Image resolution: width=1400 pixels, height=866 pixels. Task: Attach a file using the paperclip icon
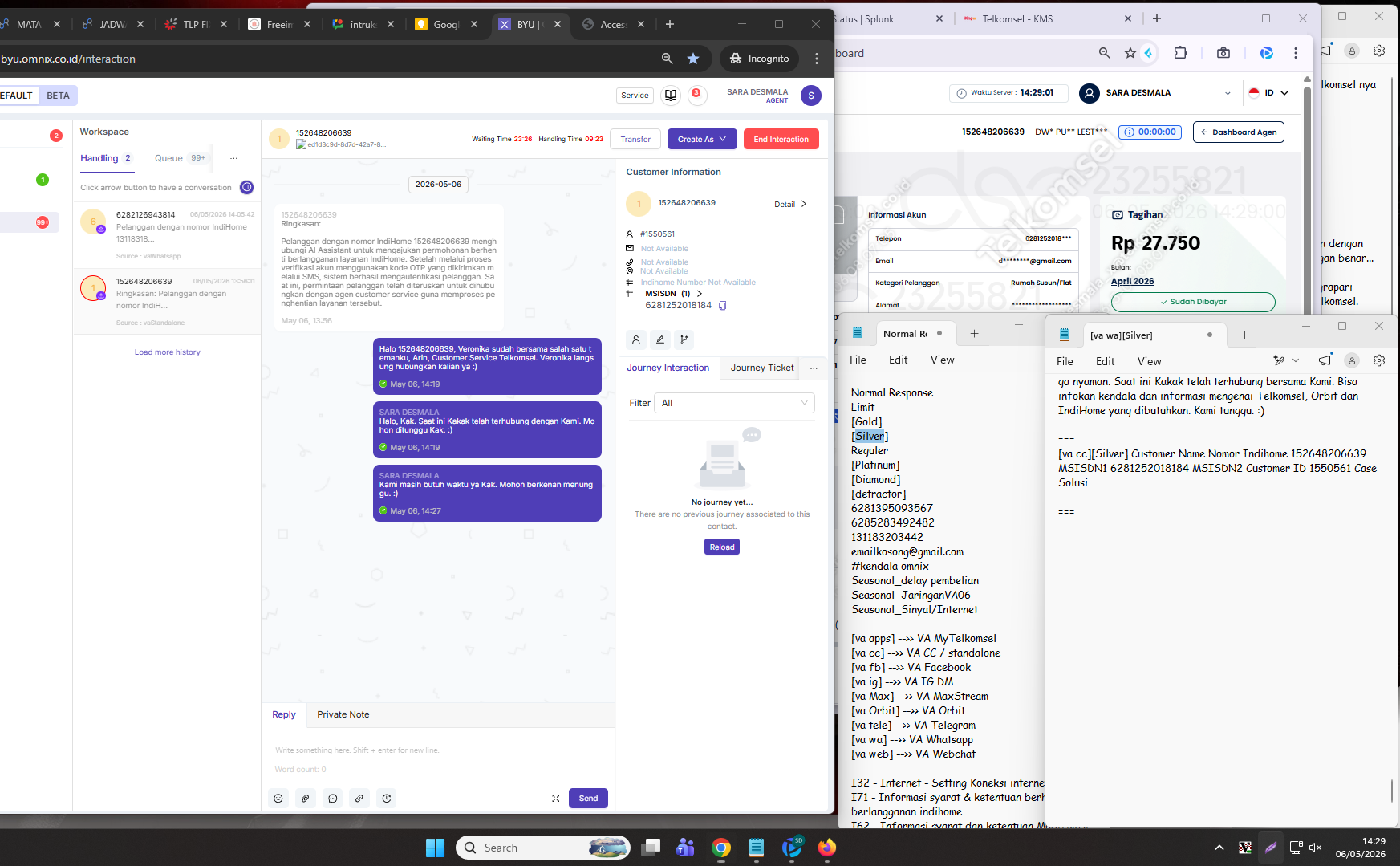pyautogui.click(x=306, y=799)
